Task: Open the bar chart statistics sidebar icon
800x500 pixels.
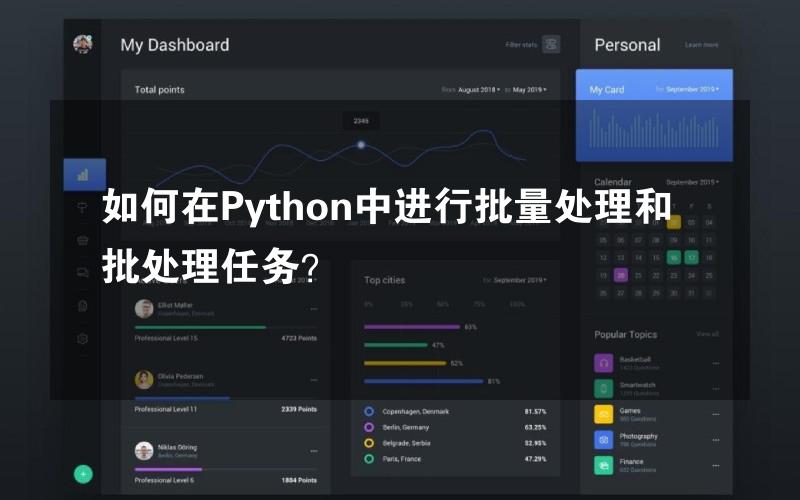Action: 83,174
